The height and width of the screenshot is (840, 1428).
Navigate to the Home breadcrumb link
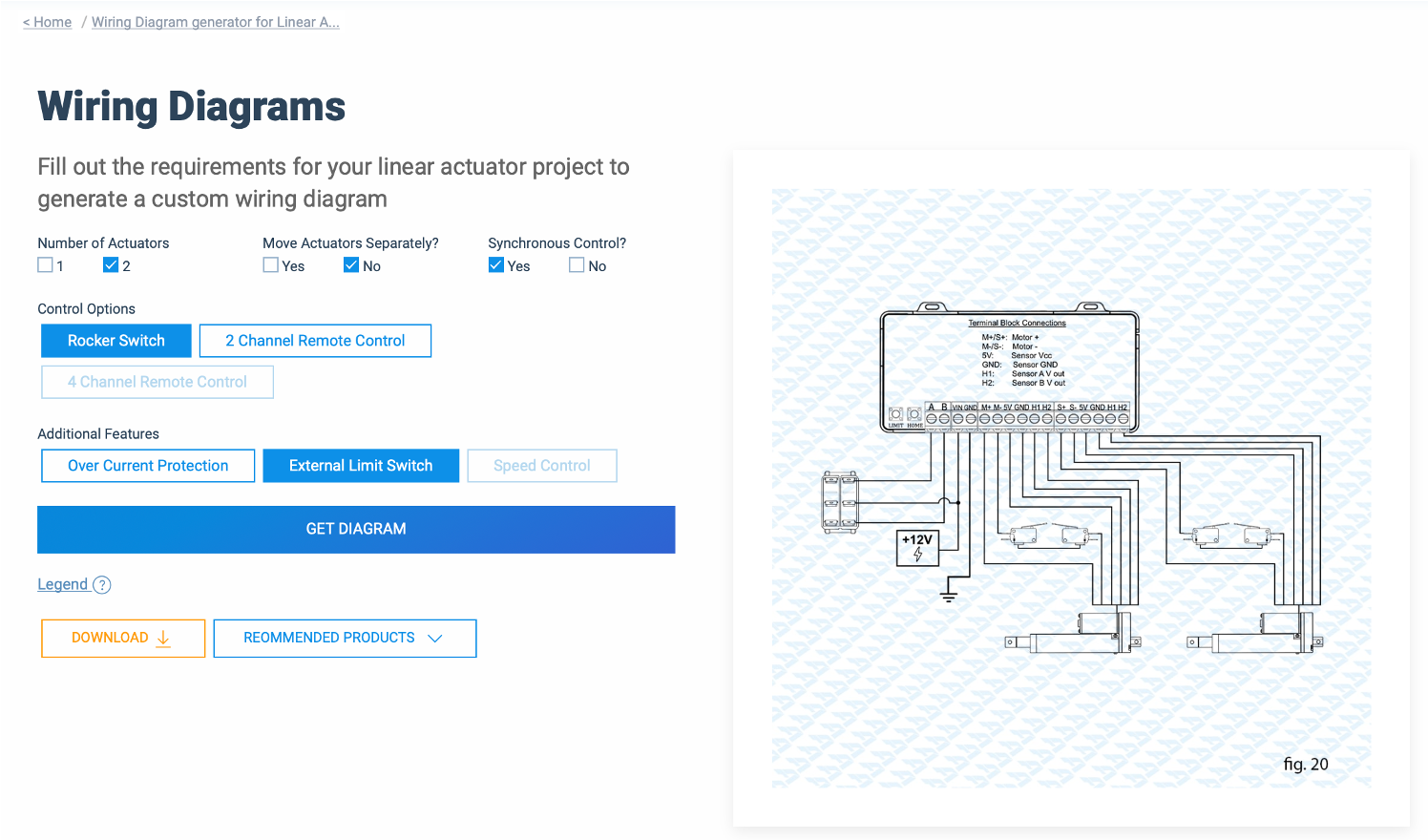(x=47, y=21)
